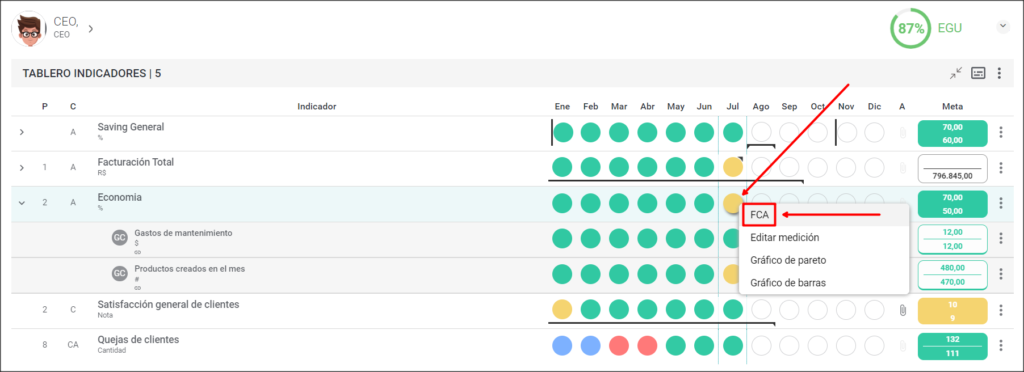
Task: Click the Dic month column header
Action: [x=874, y=106]
